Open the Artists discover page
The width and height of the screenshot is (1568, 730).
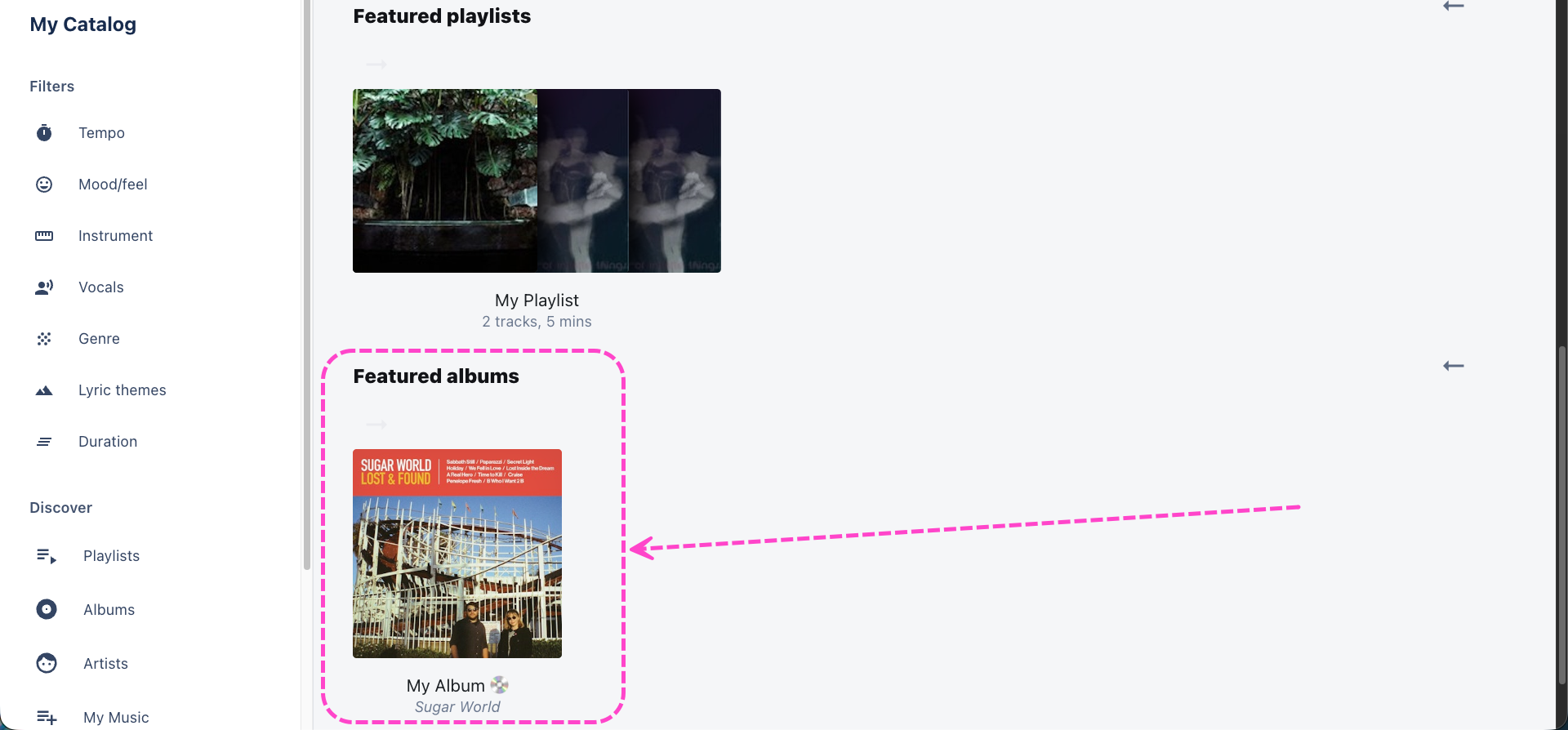tap(105, 663)
